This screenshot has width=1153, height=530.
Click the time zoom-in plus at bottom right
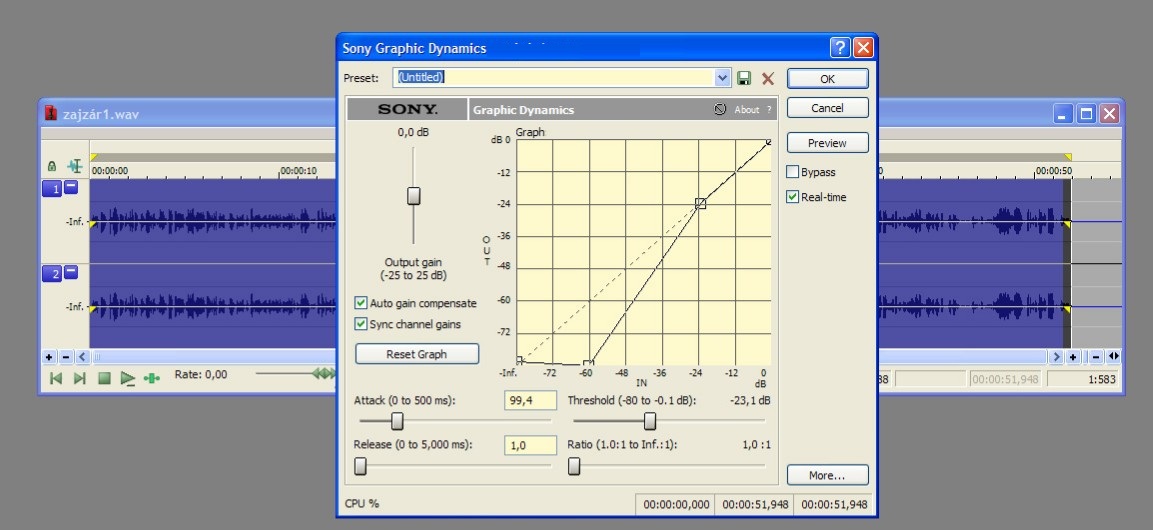tap(1073, 357)
